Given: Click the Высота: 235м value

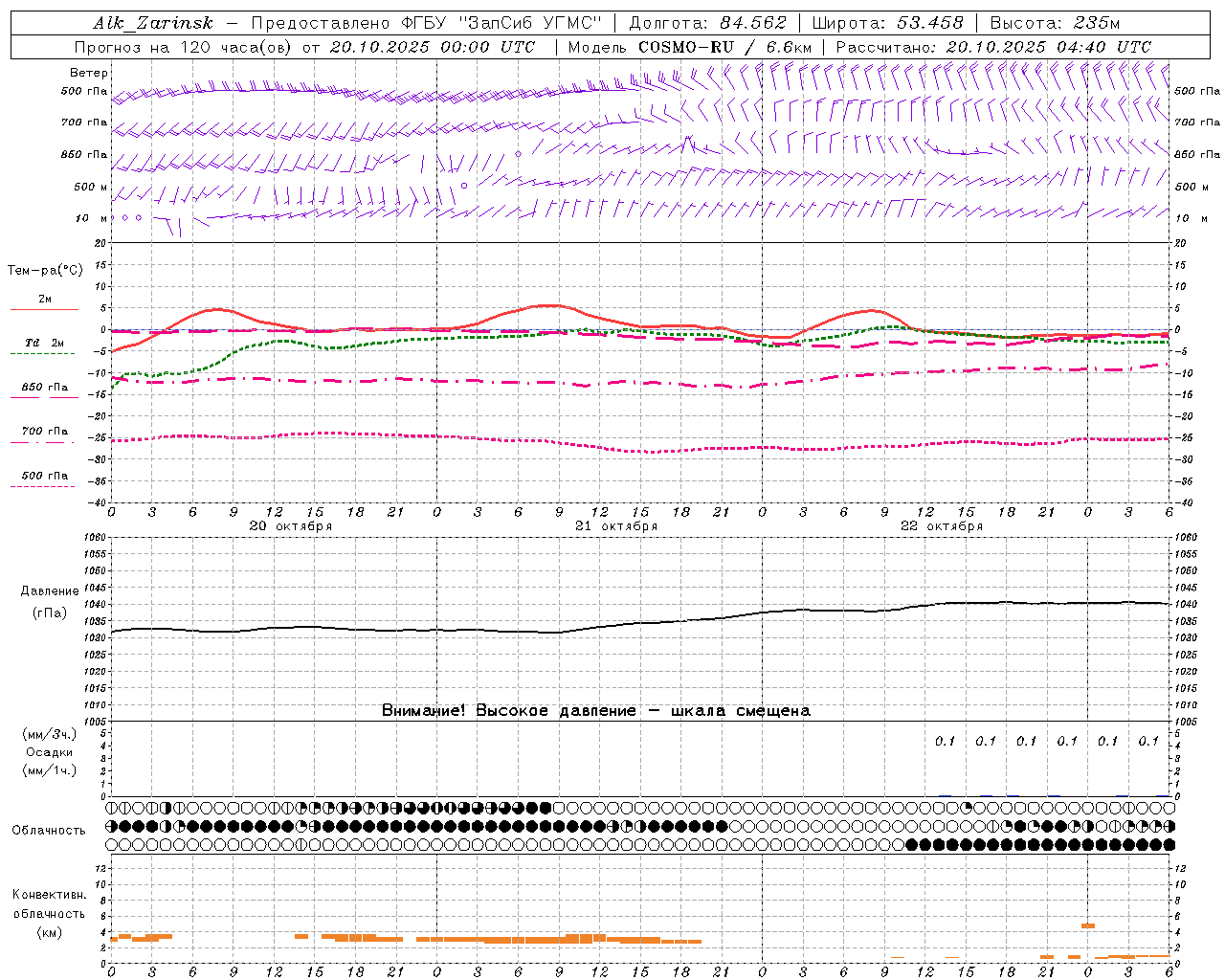Looking at the screenshot, I should pyautogui.click(x=1055, y=24).
